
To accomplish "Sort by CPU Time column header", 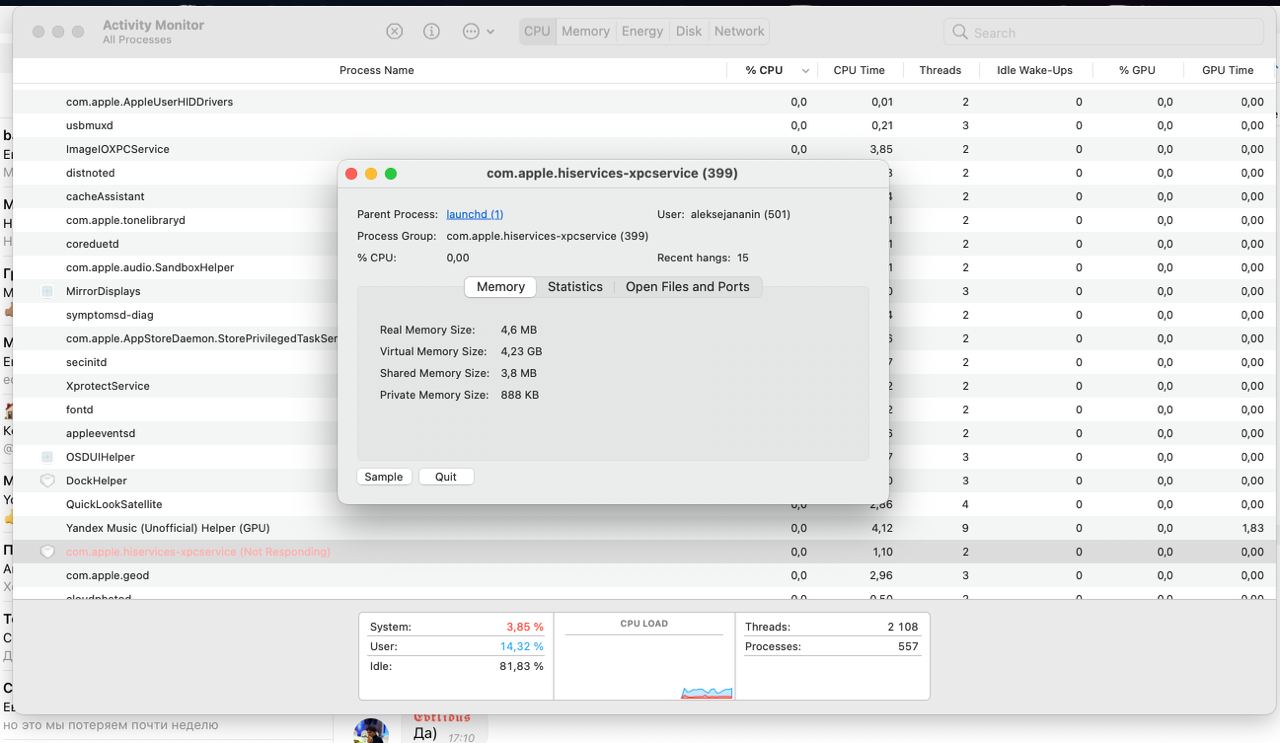I will click(859, 70).
